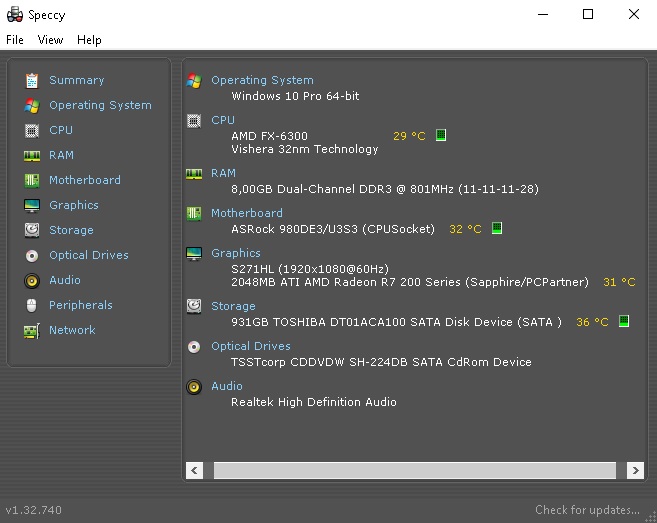Click the Audio speaker icon in sidebar

coord(32,281)
